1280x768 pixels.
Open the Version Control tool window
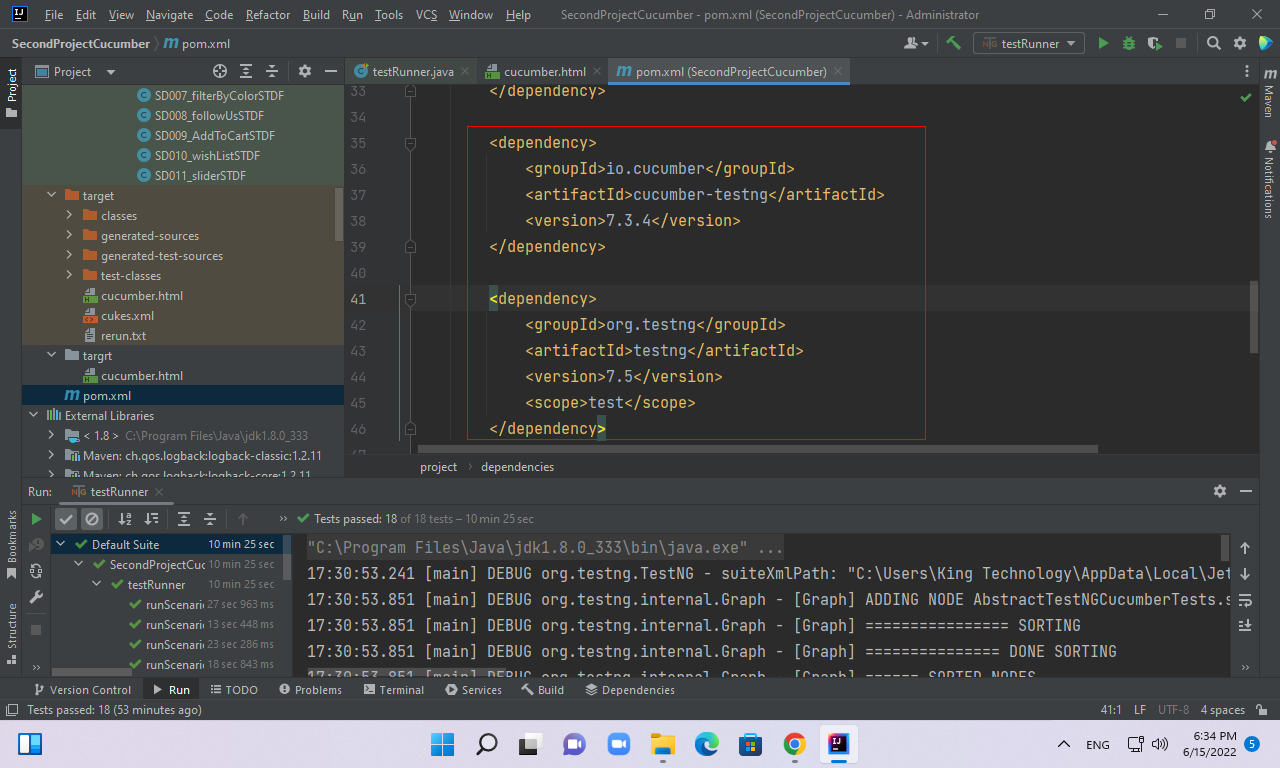tap(82, 689)
